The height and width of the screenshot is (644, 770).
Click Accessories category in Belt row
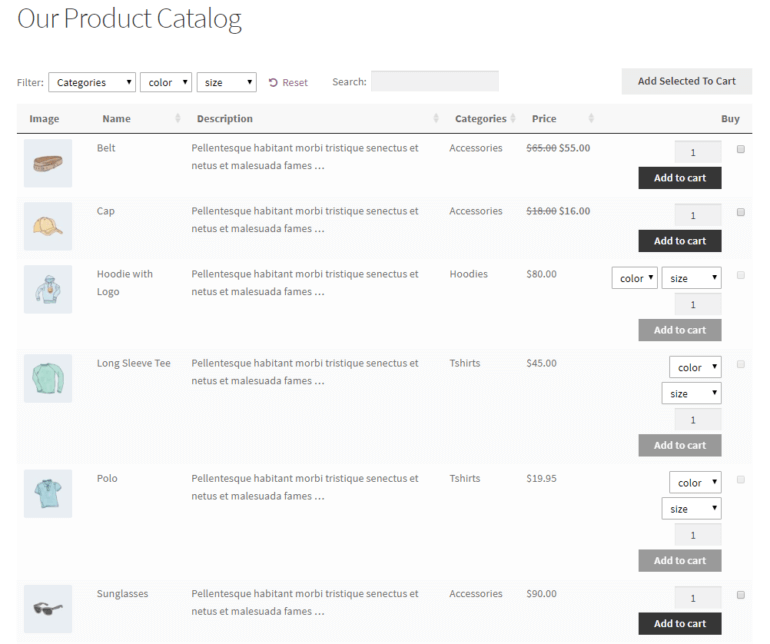point(476,148)
